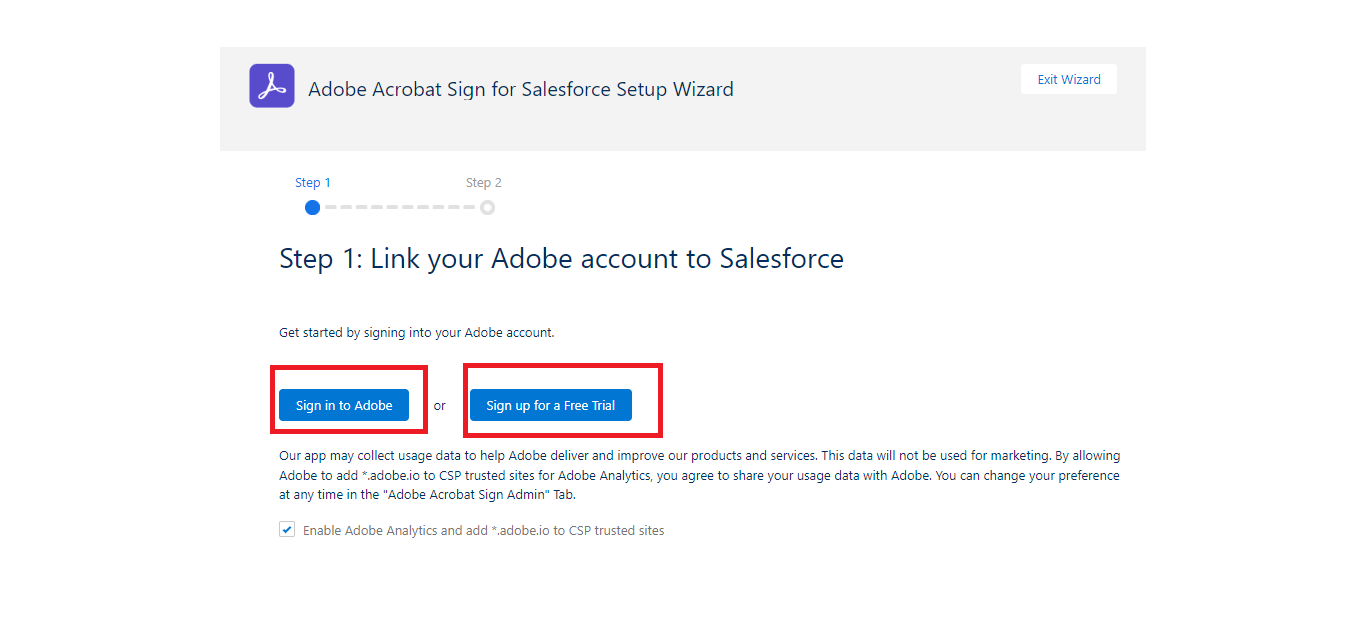The image size is (1364, 636).
Task: Exit the setup wizard
Action: pos(1068,80)
